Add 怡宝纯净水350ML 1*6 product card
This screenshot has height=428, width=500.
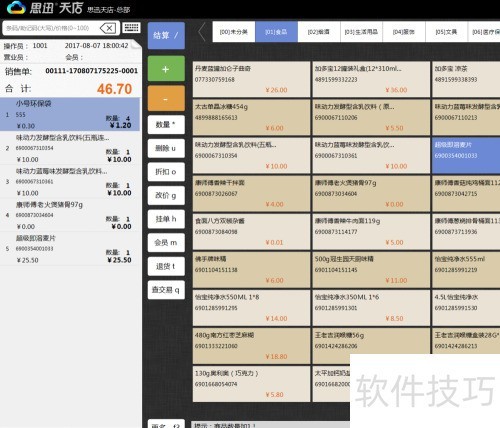(371, 308)
